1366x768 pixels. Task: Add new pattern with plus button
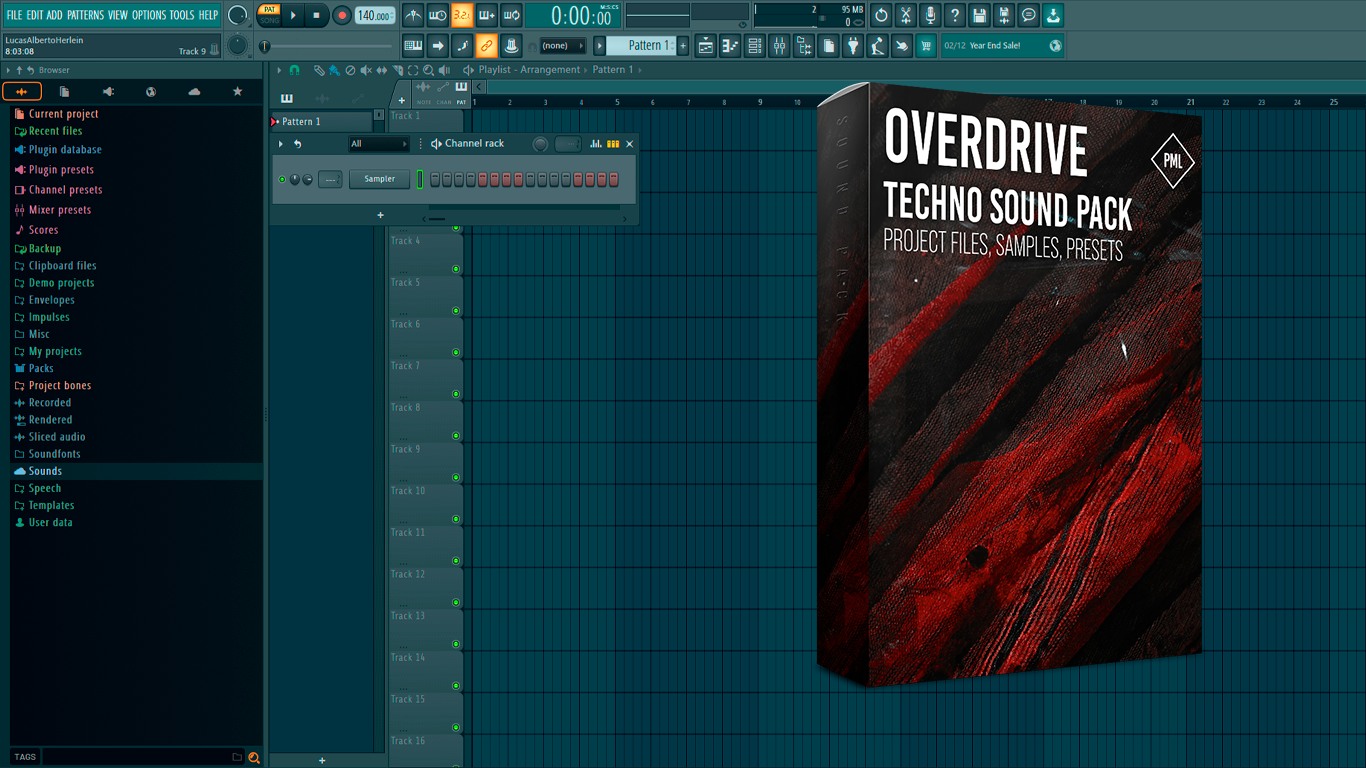pos(683,46)
